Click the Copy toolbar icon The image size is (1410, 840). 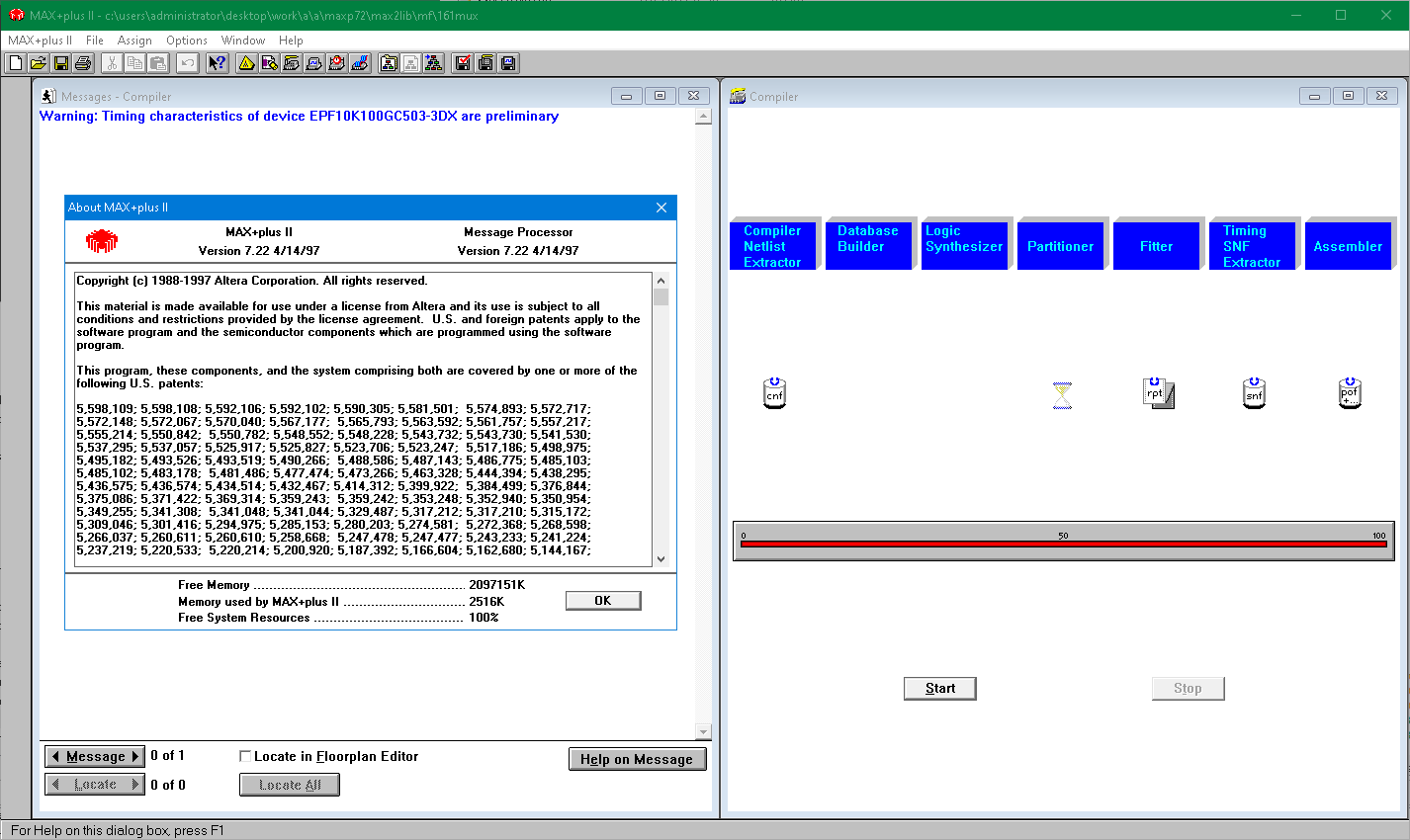point(134,63)
